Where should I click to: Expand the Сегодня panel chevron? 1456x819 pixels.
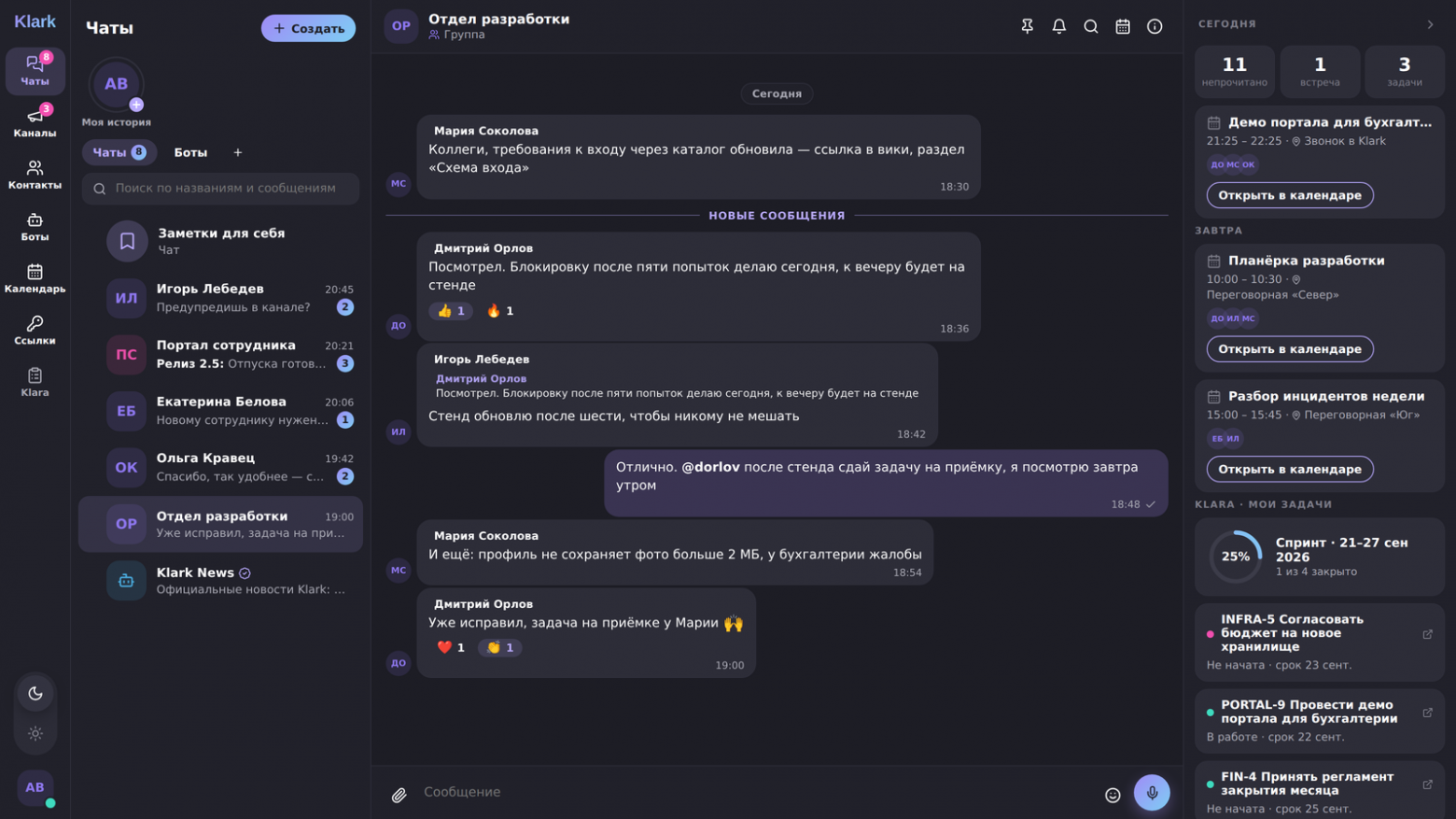pos(1430,24)
